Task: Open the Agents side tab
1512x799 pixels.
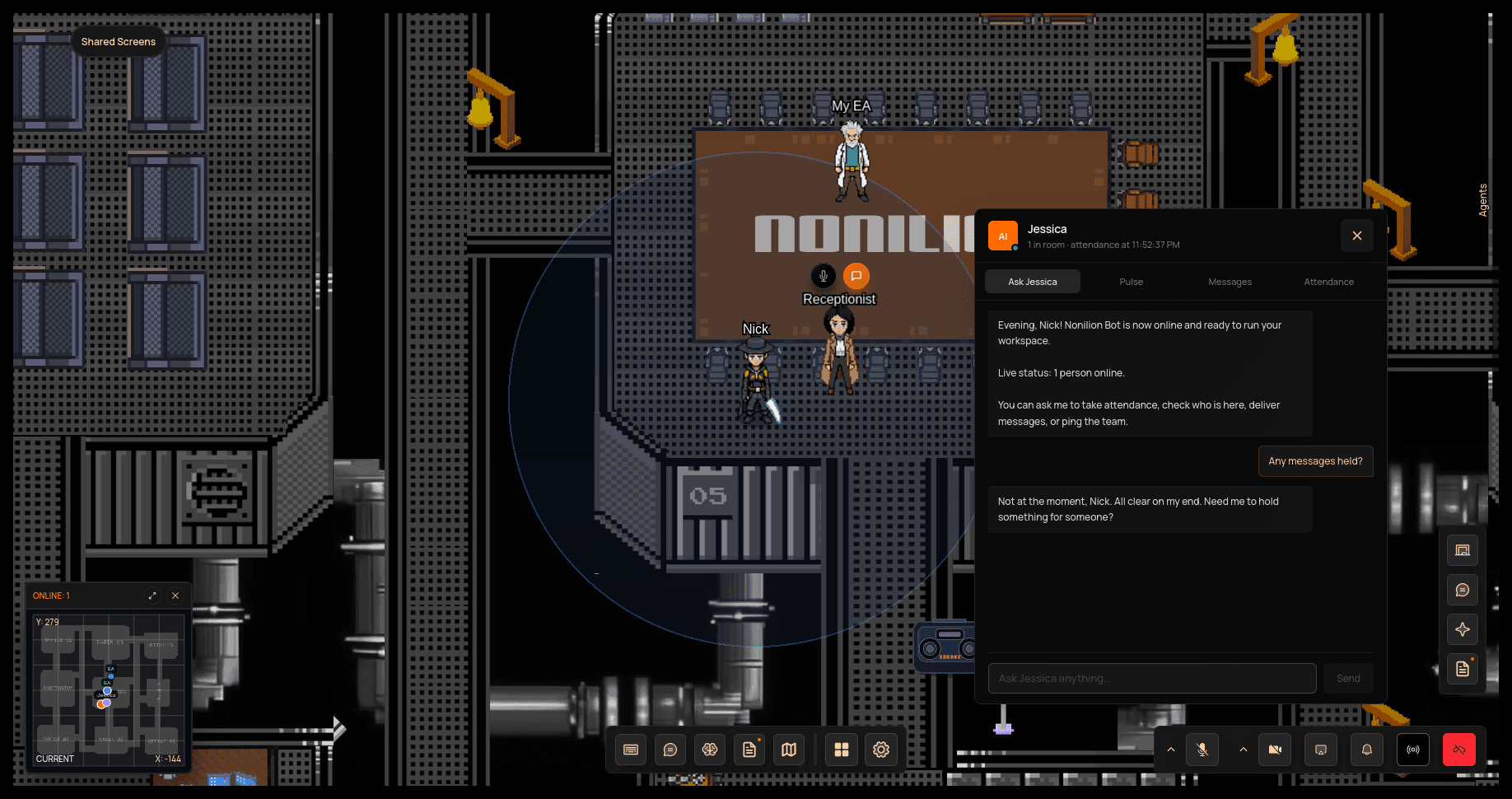Action: pos(1483,200)
